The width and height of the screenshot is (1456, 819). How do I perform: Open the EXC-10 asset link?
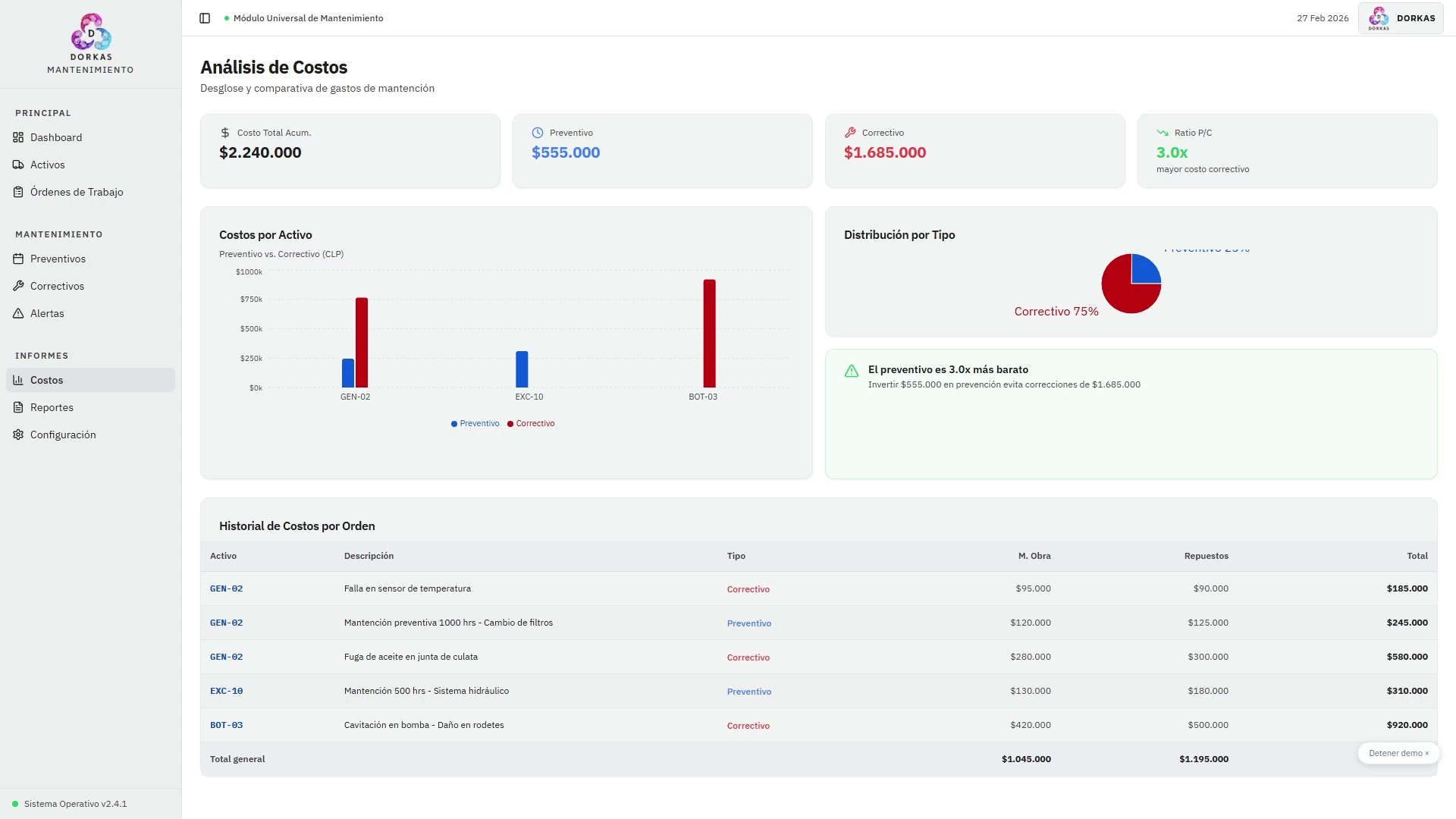[x=226, y=691]
